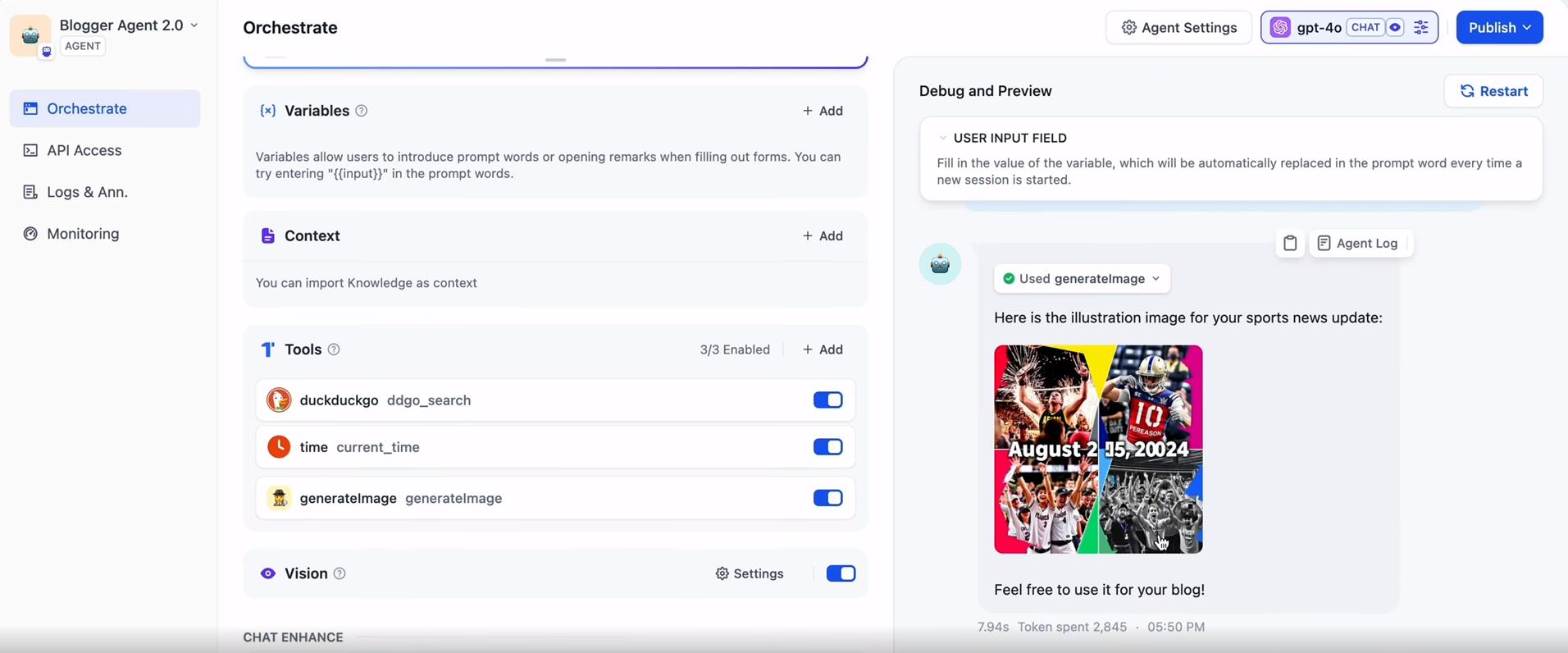1568x653 pixels.
Task: Disable the duckduckgo ddgo_search tool toggle
Action: coord(827,400)
